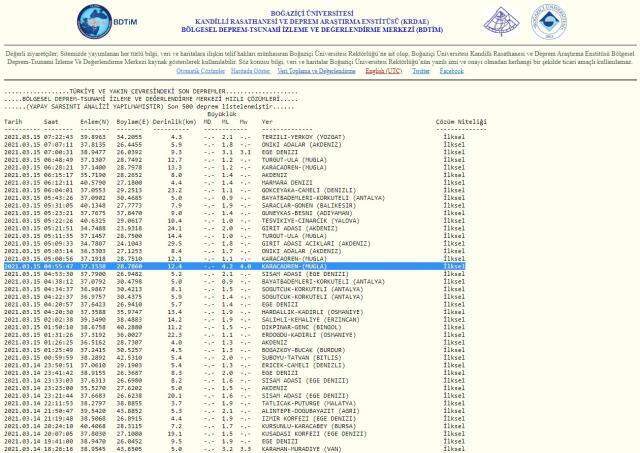Select TESVIKIYE-CINARCIK (YALOVA) entry

coord(311,221)
